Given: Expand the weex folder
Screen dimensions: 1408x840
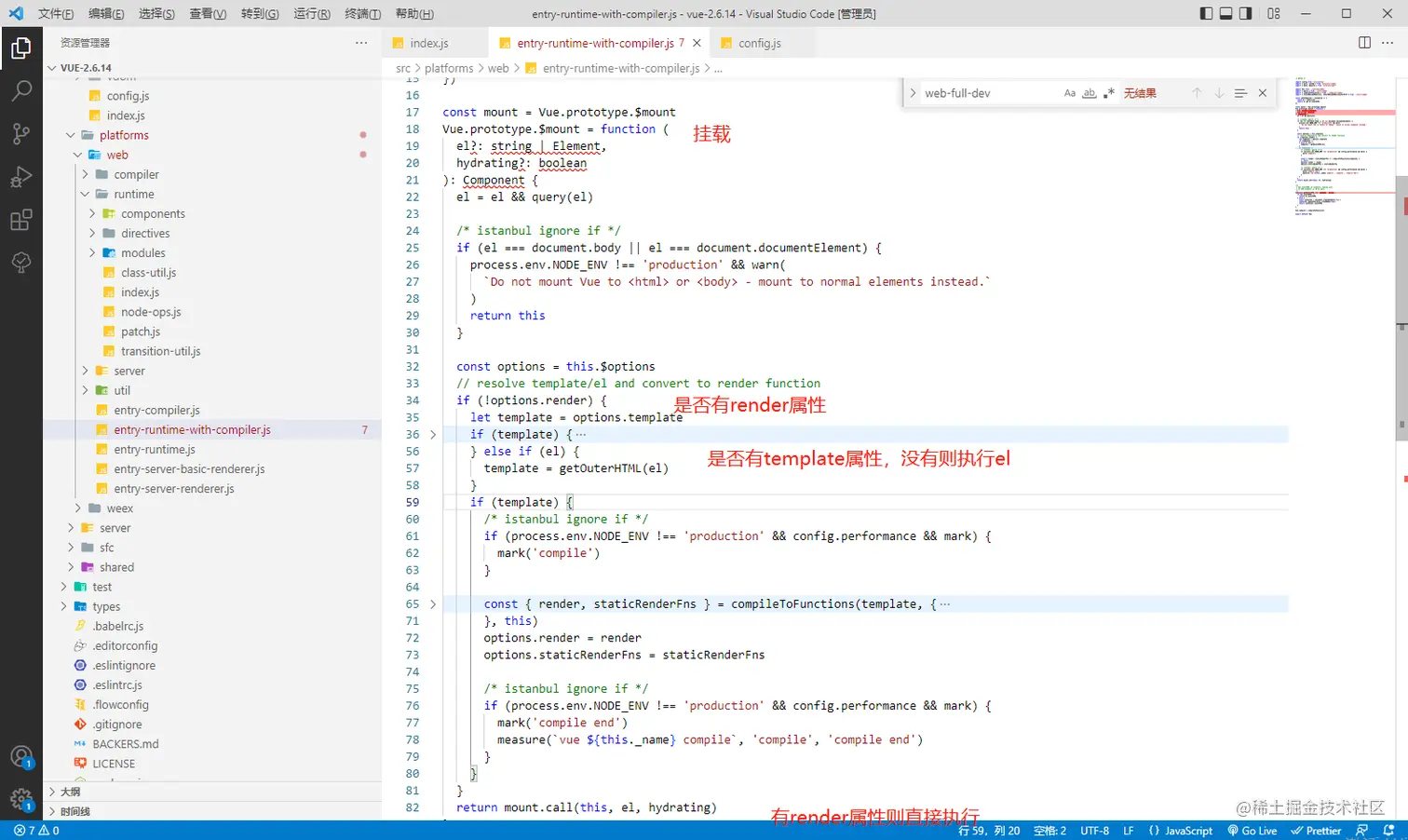Looking at the screenshot, I should coord(78,508).
